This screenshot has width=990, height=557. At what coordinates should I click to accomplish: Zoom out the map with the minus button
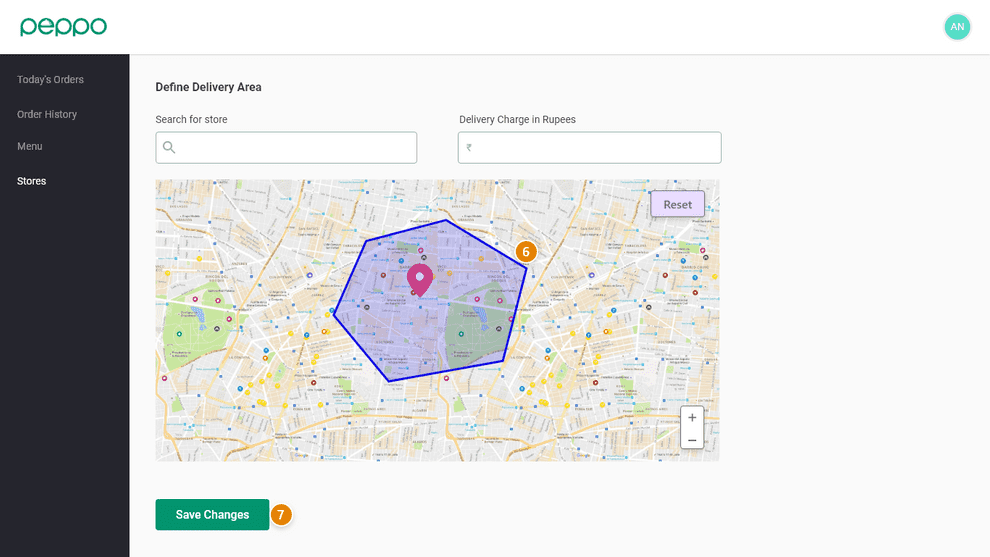coord(692,440)
